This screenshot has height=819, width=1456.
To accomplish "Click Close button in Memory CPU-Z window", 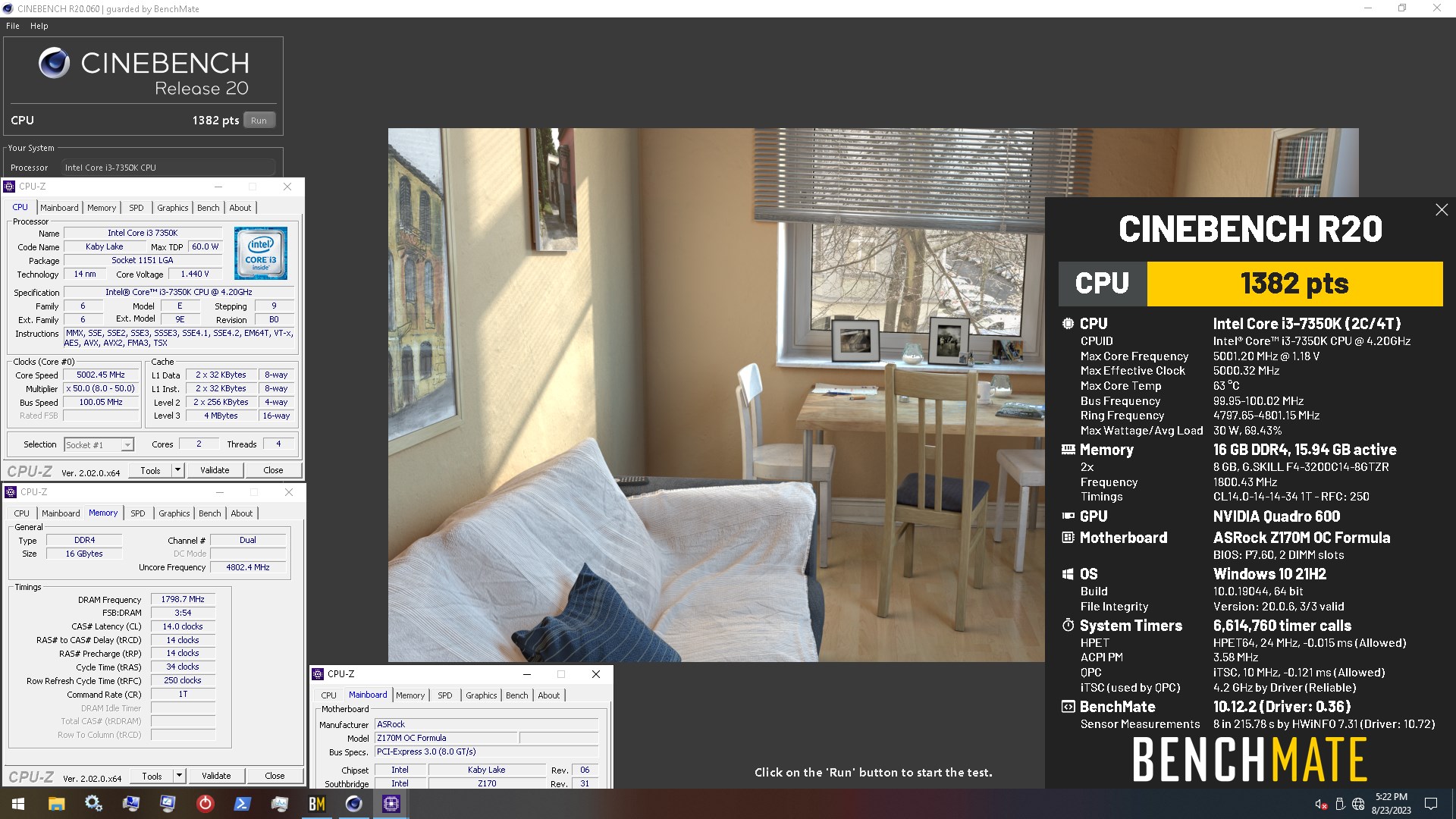I will 275,777.
